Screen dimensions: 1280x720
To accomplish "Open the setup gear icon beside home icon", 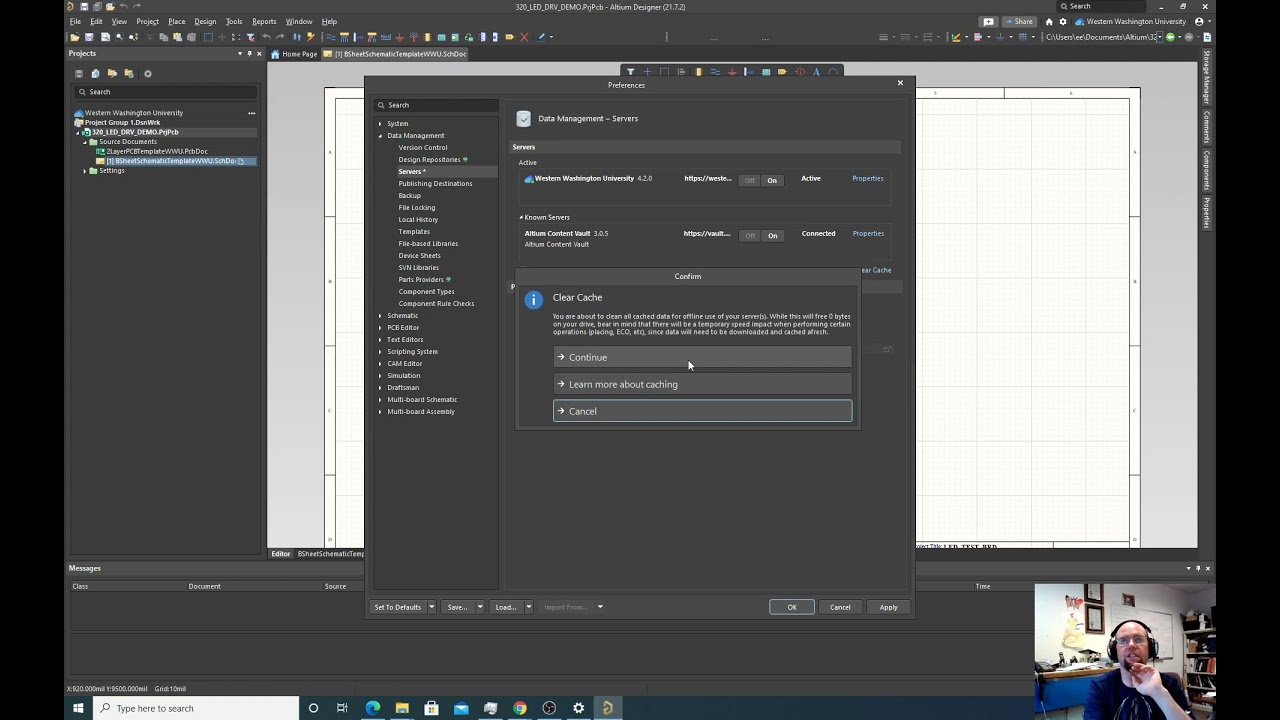I will click(1063, 22).
